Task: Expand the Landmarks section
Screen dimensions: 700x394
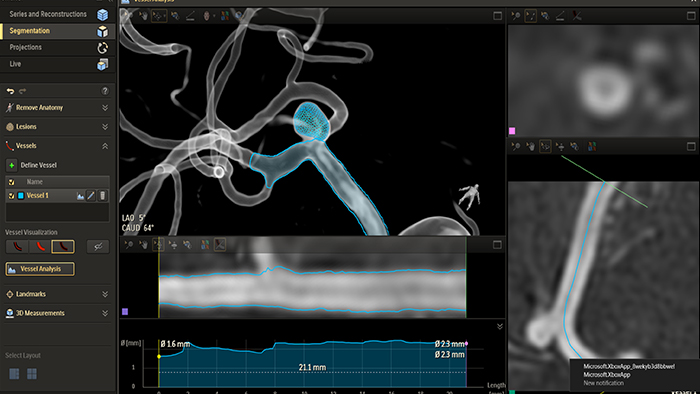Action: click(105, 294)
